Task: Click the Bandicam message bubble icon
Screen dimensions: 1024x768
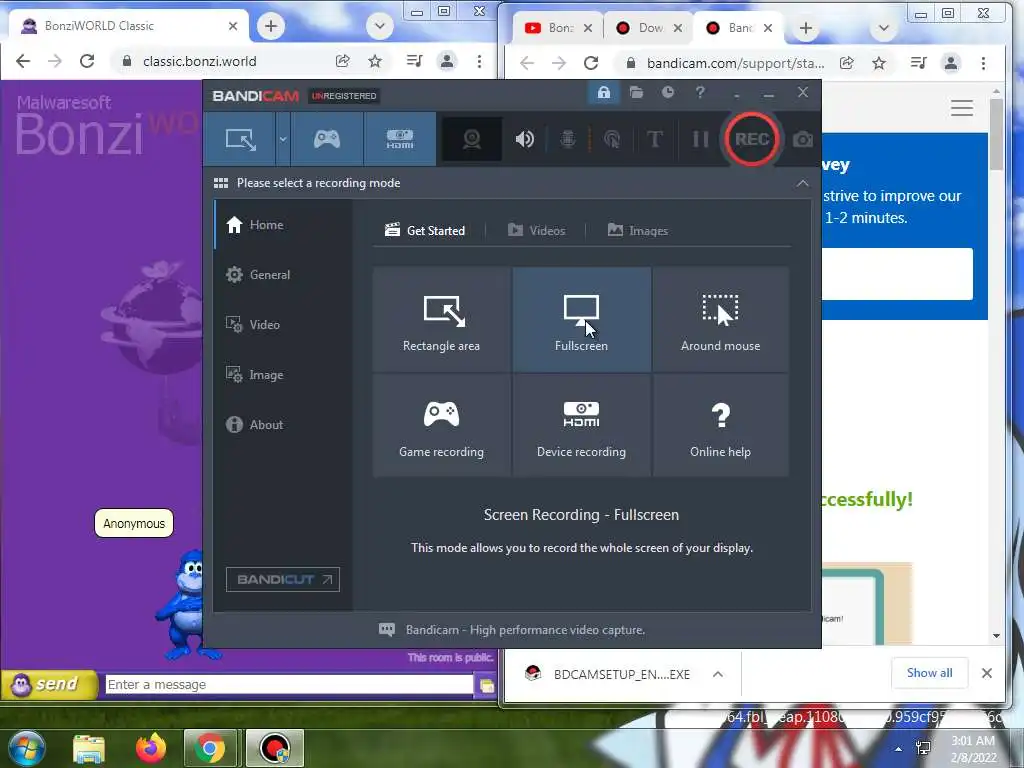Action: coord(387,630)
